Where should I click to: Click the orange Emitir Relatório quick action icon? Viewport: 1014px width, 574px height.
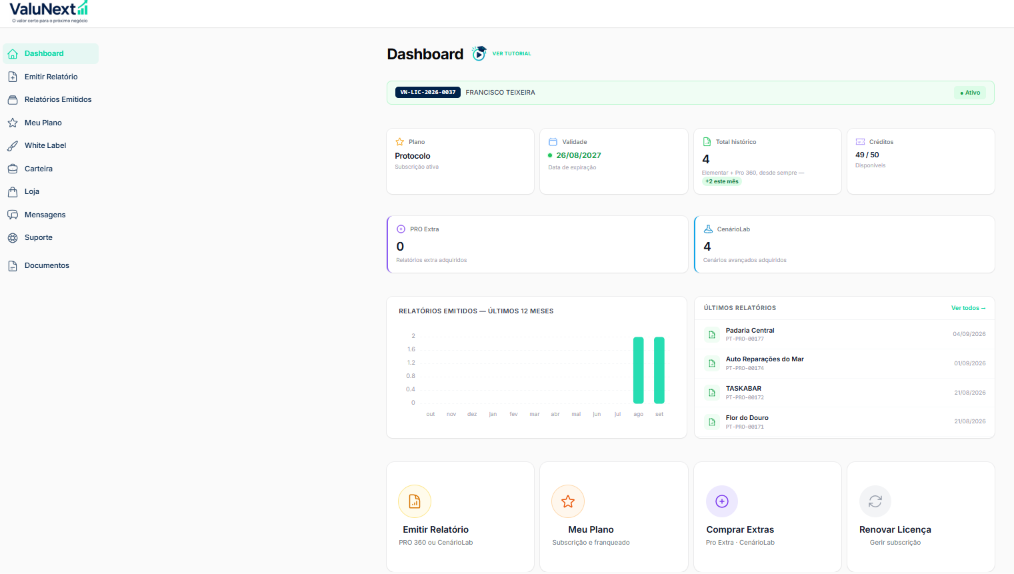pyautogui.click(x=415, y=501)
